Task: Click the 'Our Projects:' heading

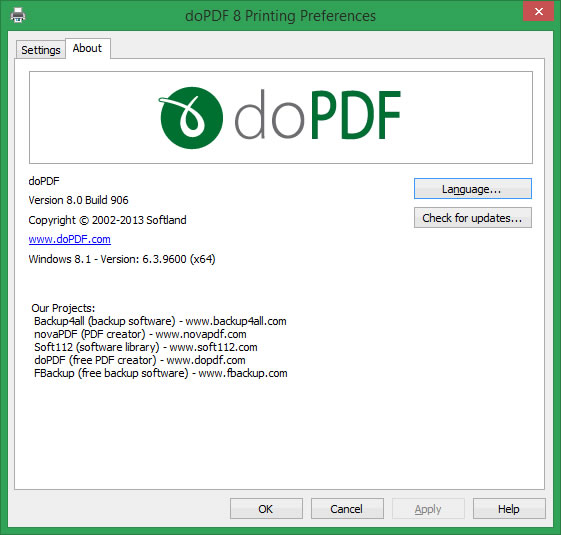Action: click(63, 308)
